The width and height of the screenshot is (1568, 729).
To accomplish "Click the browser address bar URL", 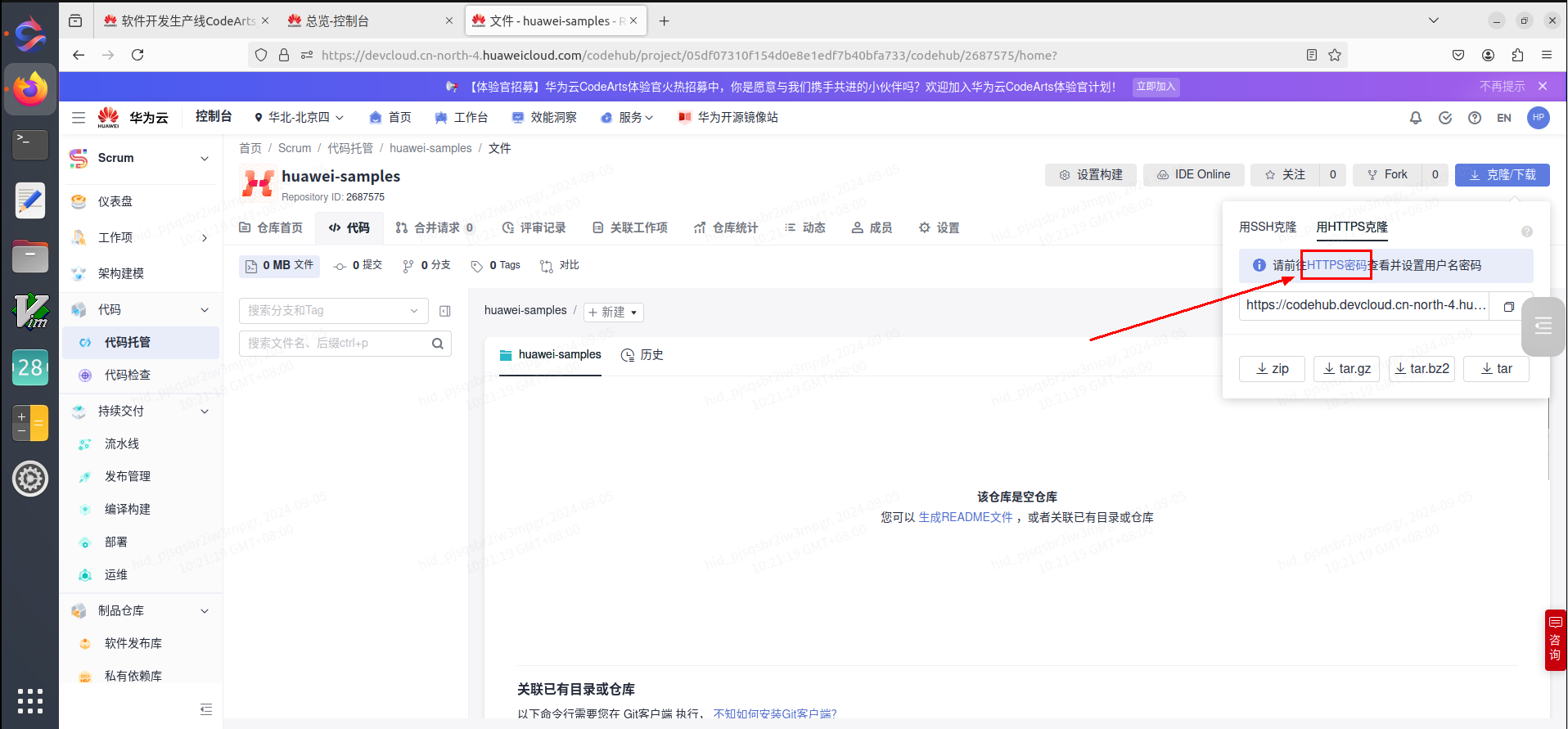I will click(689, 56).
